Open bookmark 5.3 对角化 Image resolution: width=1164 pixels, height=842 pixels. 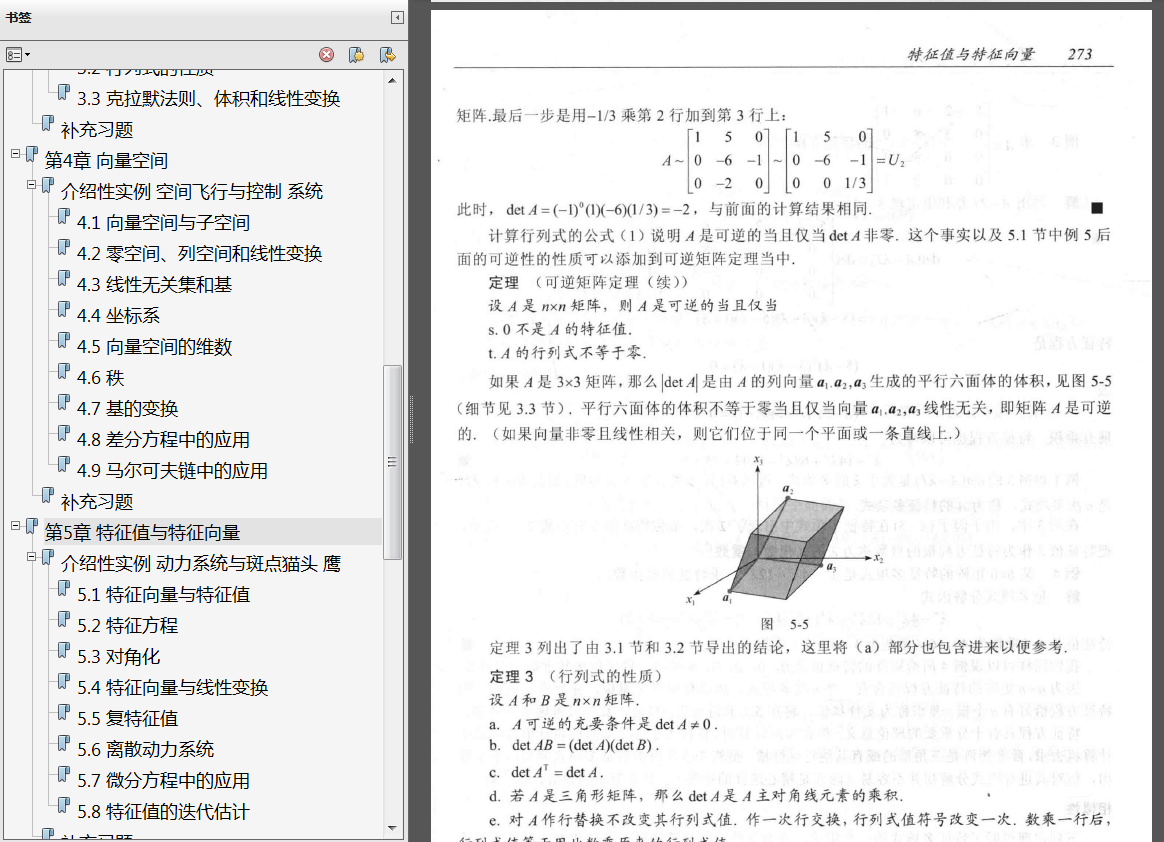(119, 657)
